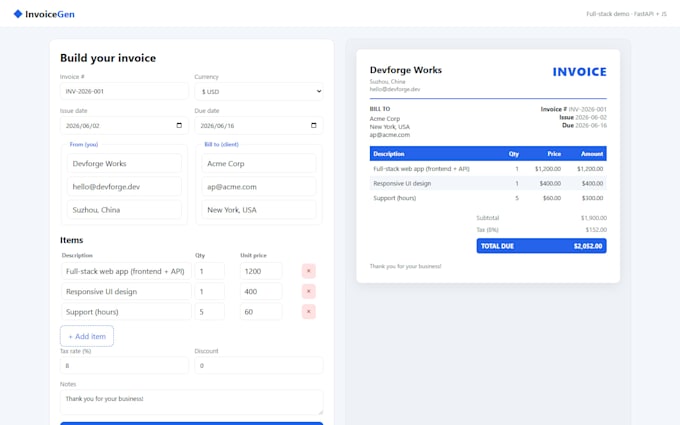Click the $1,900.00 Subtotal value
This screenshot has width=680, height=425.
594,218
